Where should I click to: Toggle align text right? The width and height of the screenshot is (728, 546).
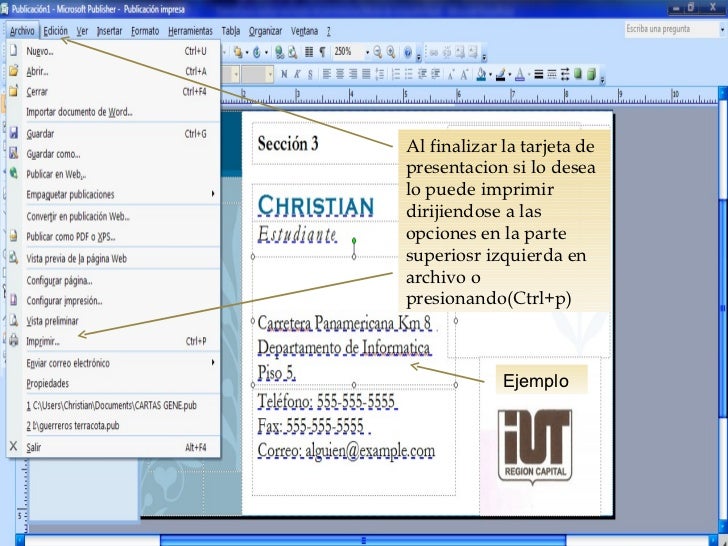coord(353,74)
